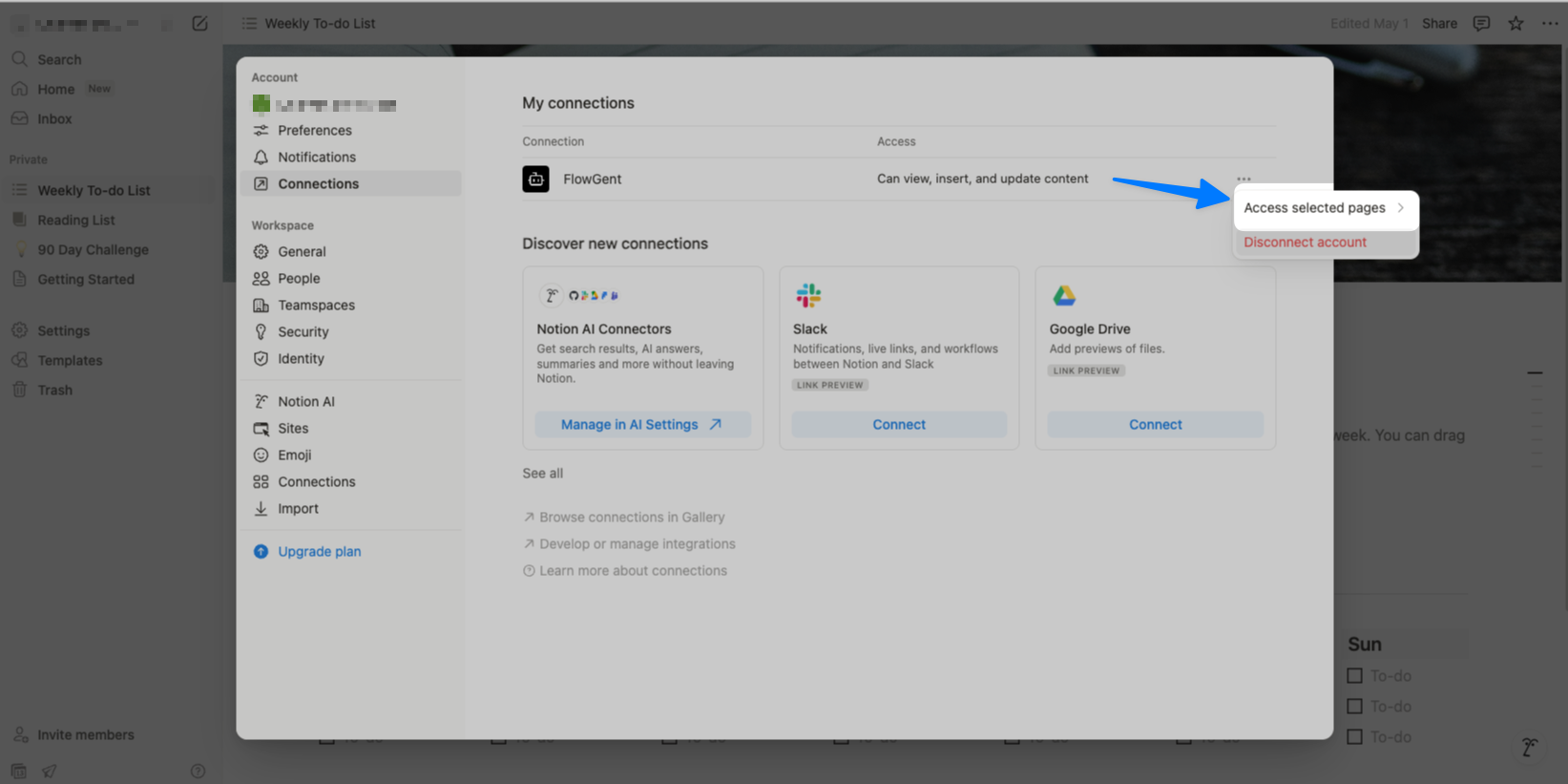Click the calendar icon at sidebar bottom
This screenshot has height=784, width=1568.
coord(19,771)
